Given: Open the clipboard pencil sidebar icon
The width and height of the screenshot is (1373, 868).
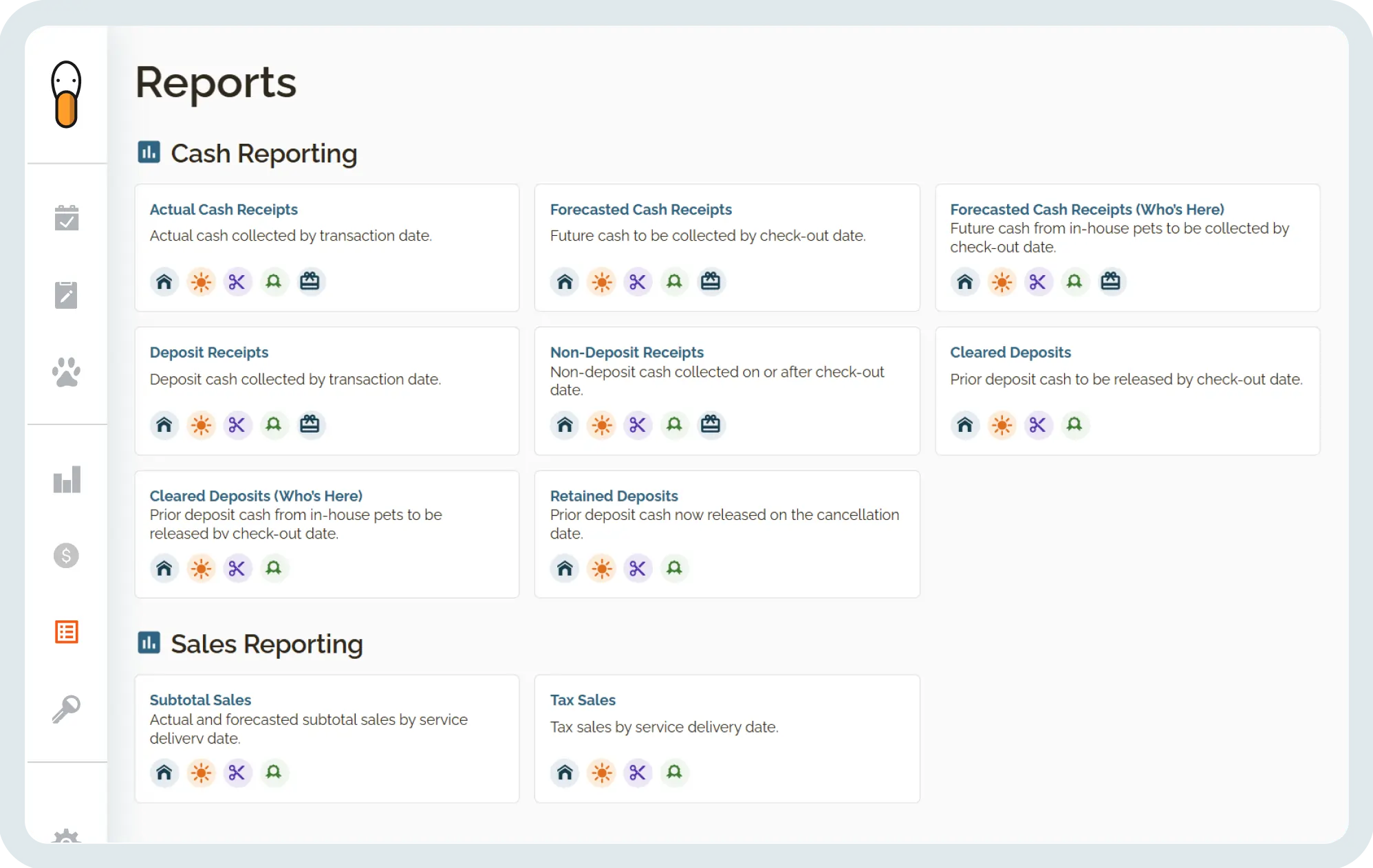Looking at the screenshot, I should tap(67, 295).
